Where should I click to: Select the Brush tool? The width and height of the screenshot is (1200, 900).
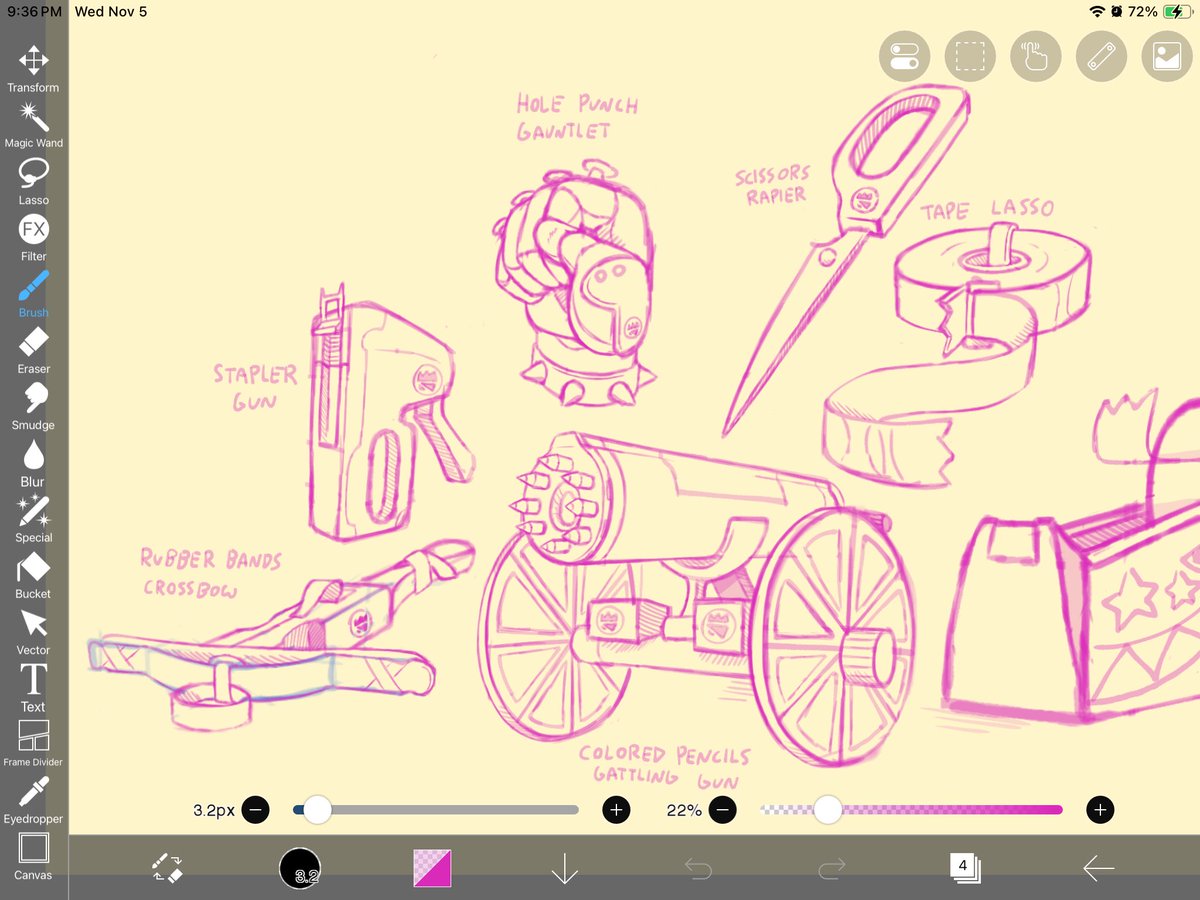tap(33, 294)
